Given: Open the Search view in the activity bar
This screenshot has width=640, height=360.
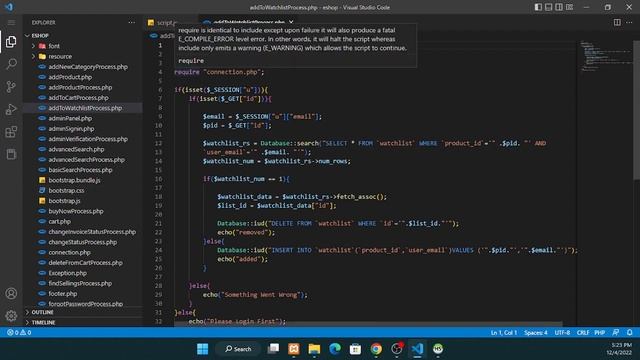Looking at the screenshot, I should (11, 64).
